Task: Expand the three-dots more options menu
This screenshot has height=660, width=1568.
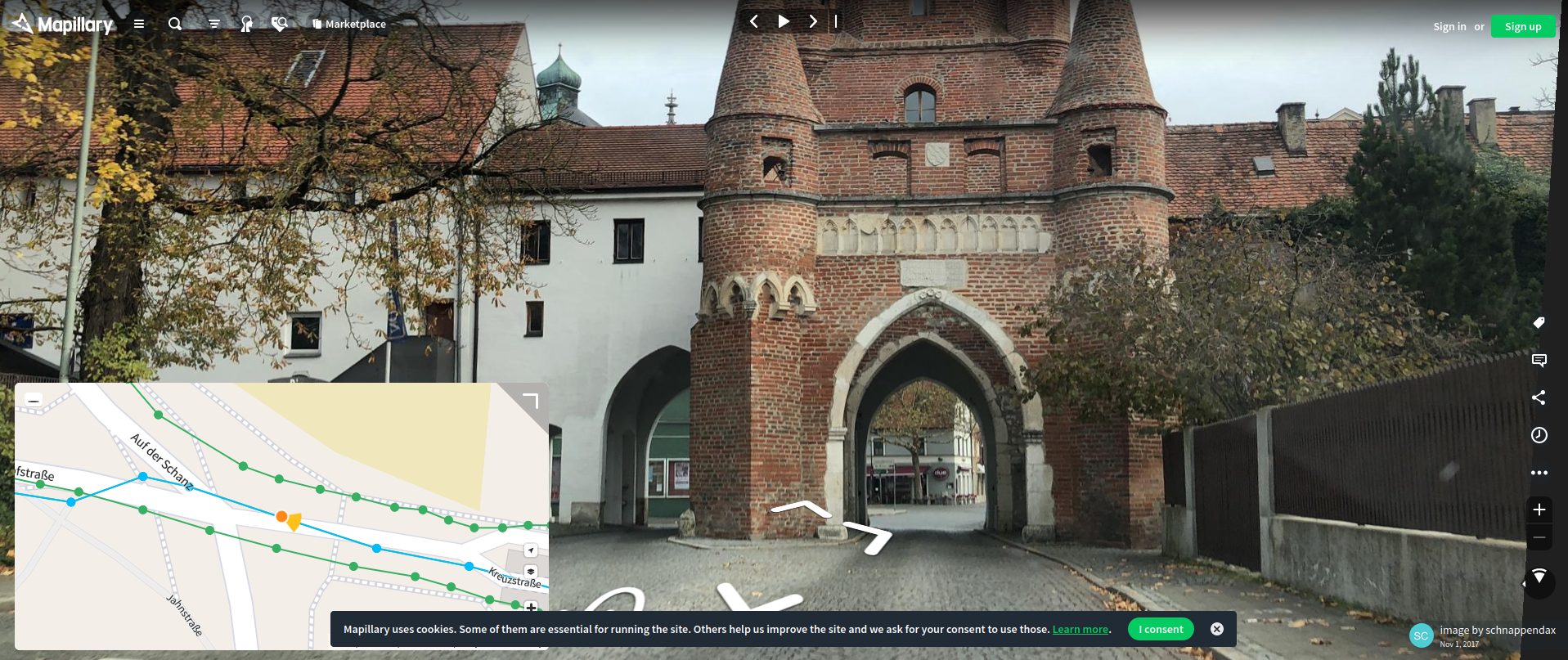Action: [x=1539, y=473]
